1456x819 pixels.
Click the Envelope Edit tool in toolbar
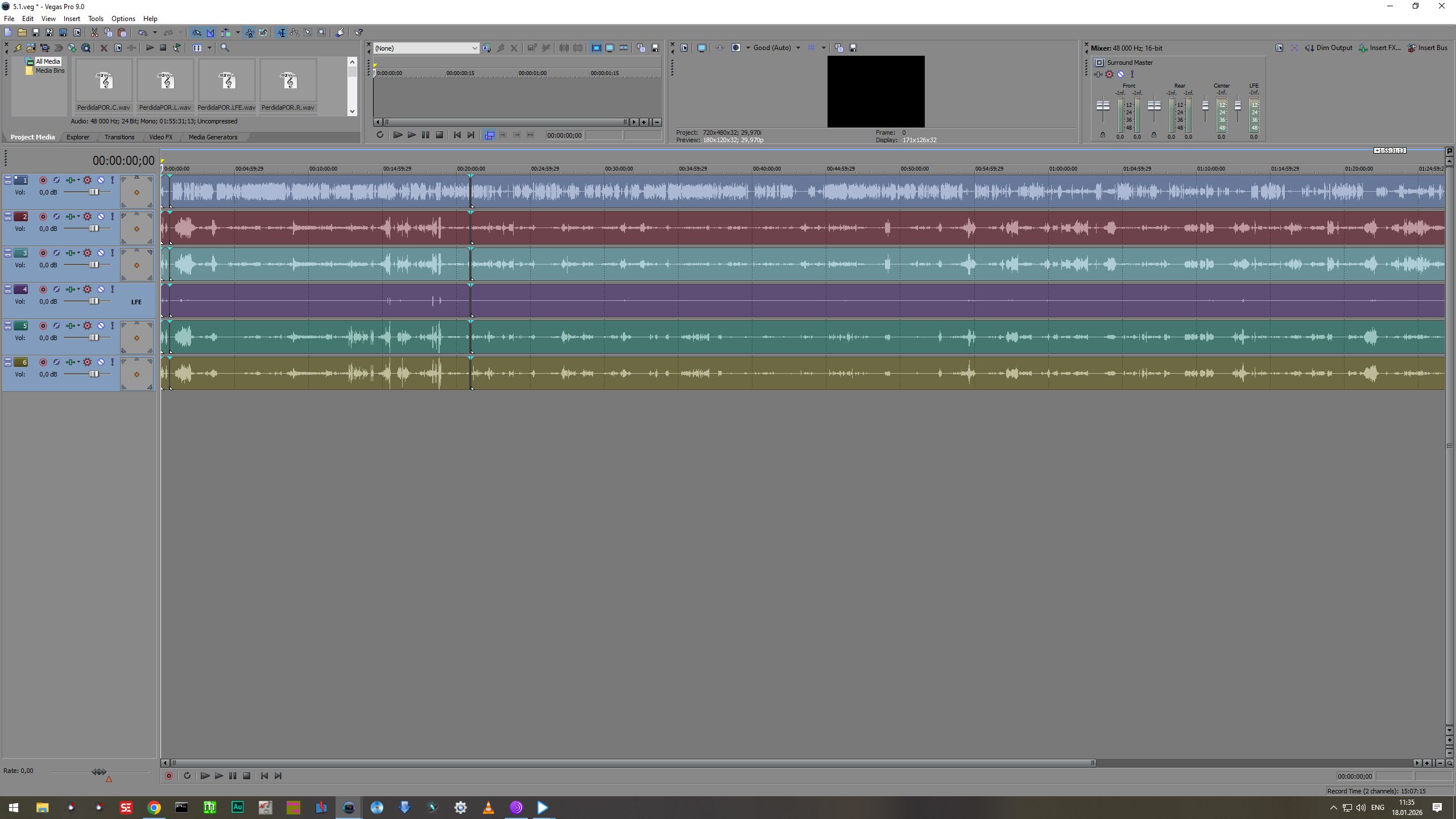pos(295,33)
